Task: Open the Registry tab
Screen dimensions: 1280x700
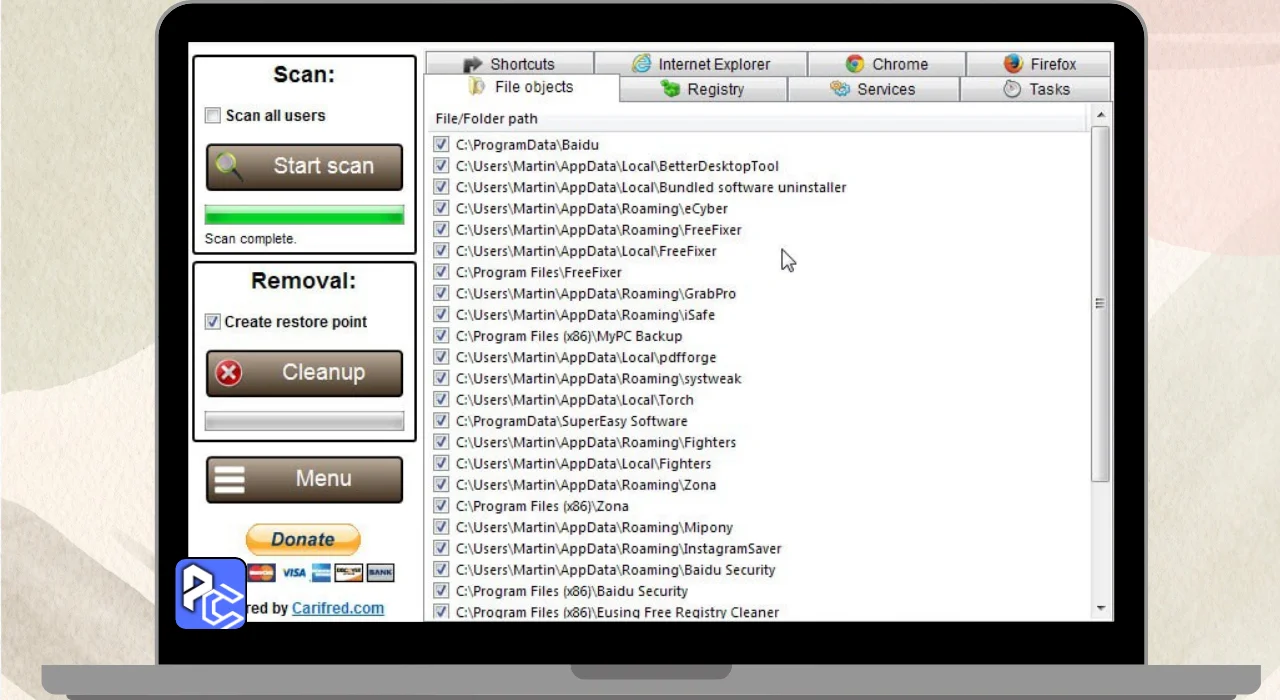Action: click(704, 89)
